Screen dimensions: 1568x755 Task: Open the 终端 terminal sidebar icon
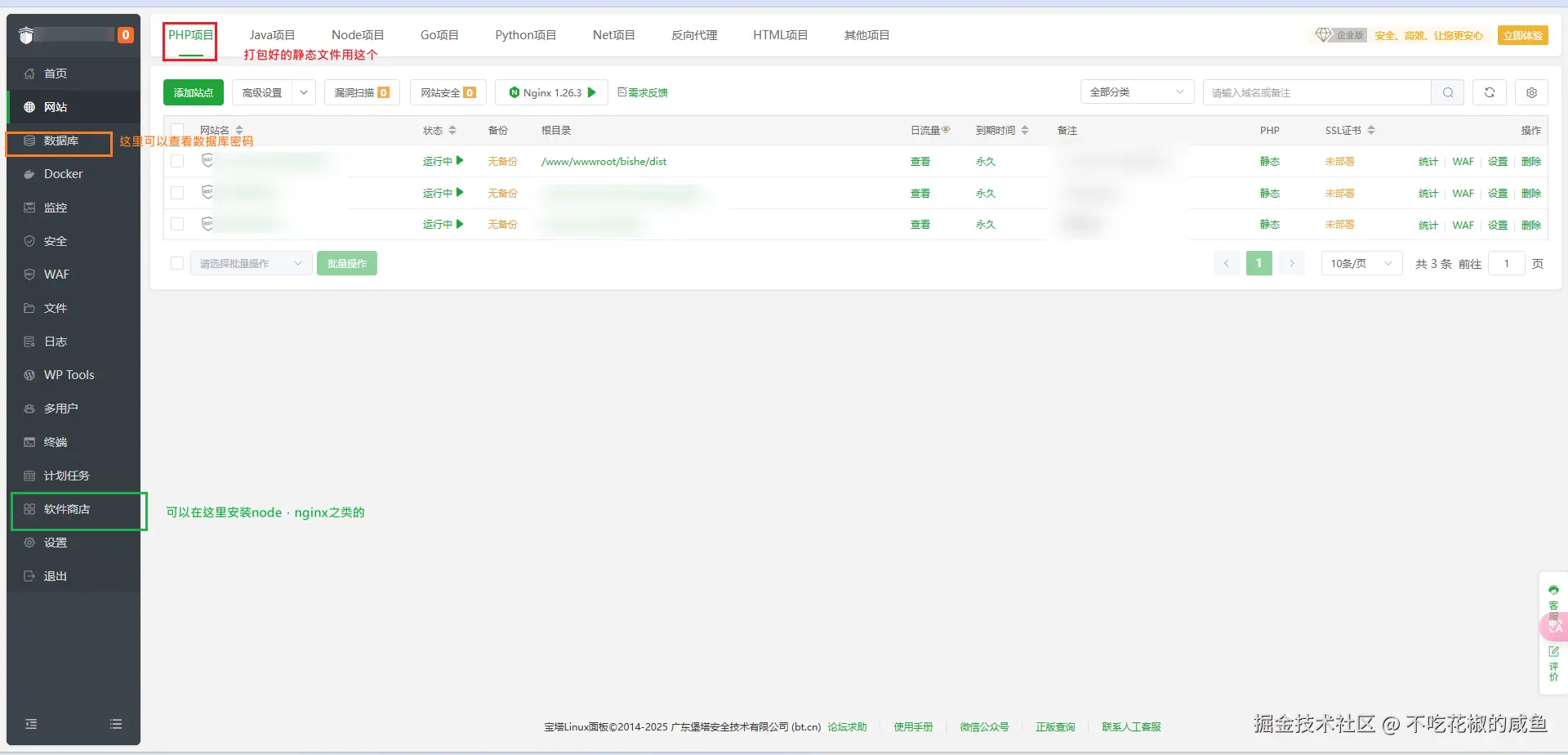(x=29, y=442)
